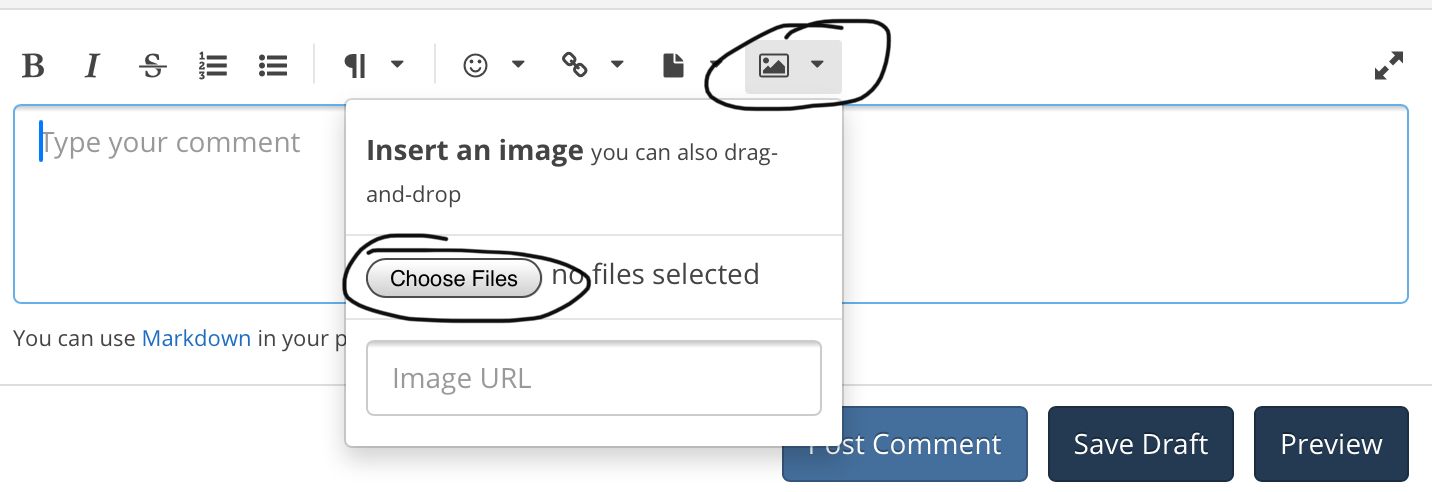Click the paragraph format icon

point(355,66)
